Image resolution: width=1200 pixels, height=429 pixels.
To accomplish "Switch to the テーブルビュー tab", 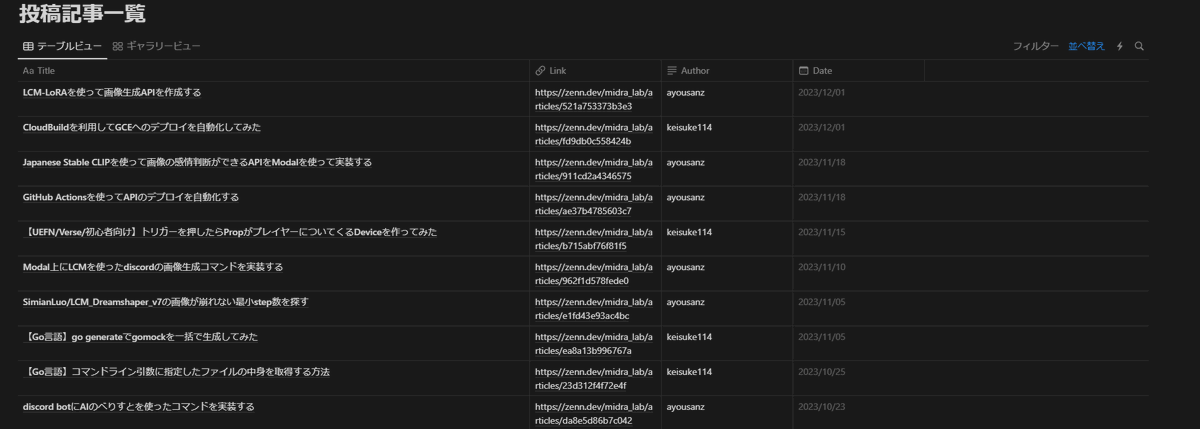I will click(62, 46).
